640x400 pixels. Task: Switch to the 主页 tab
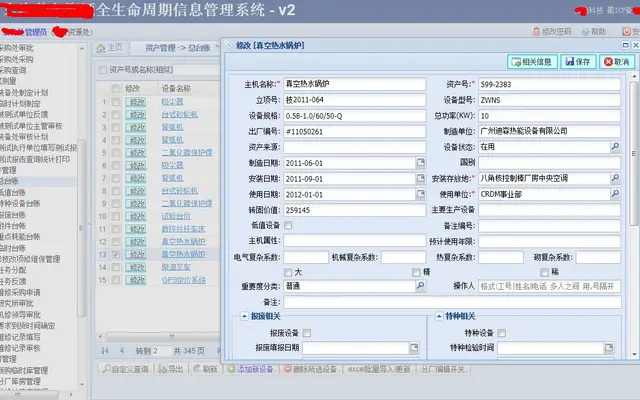click(x=109, y=48)
